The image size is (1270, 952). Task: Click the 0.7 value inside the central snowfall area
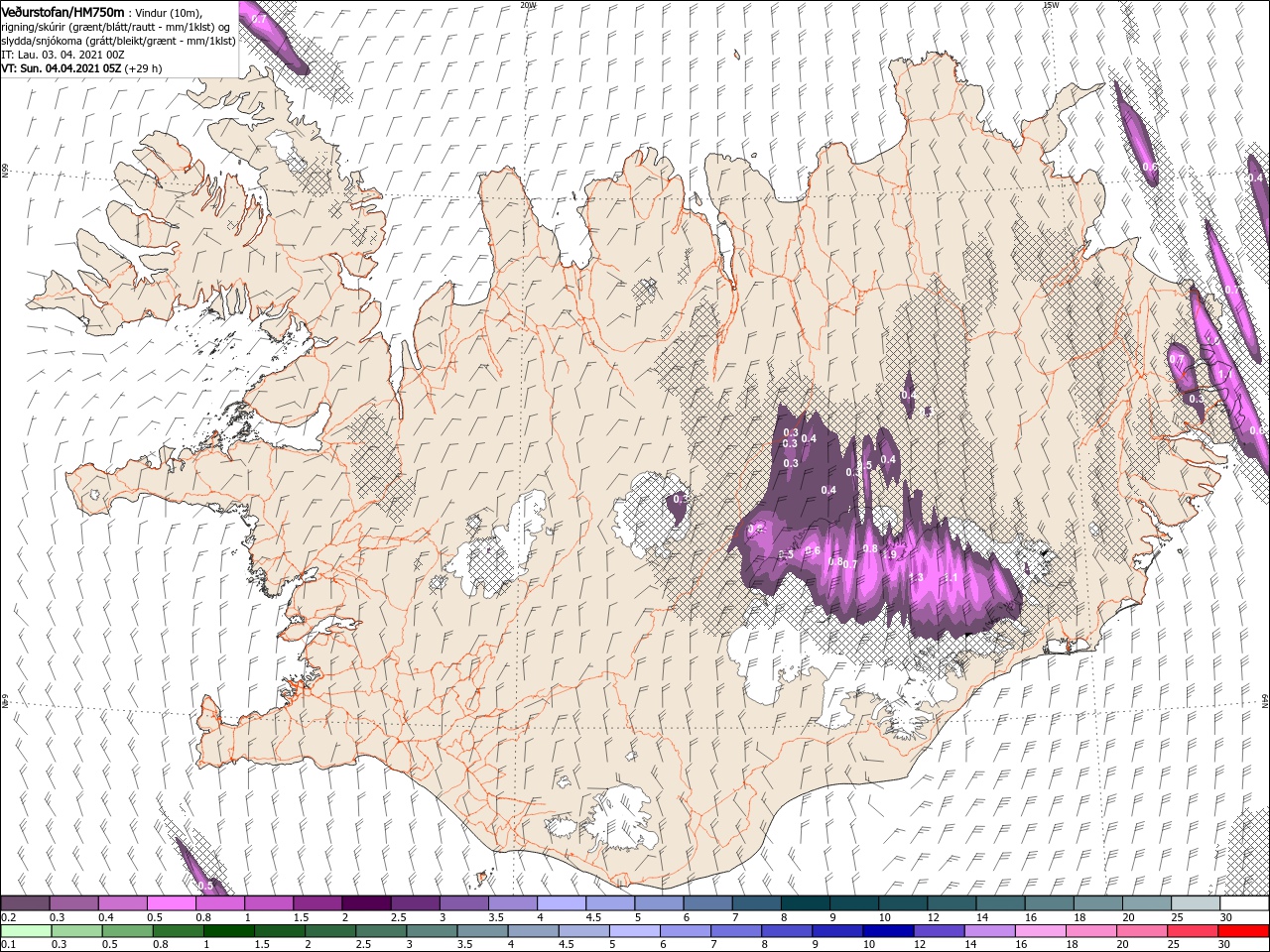click(850, 564)
